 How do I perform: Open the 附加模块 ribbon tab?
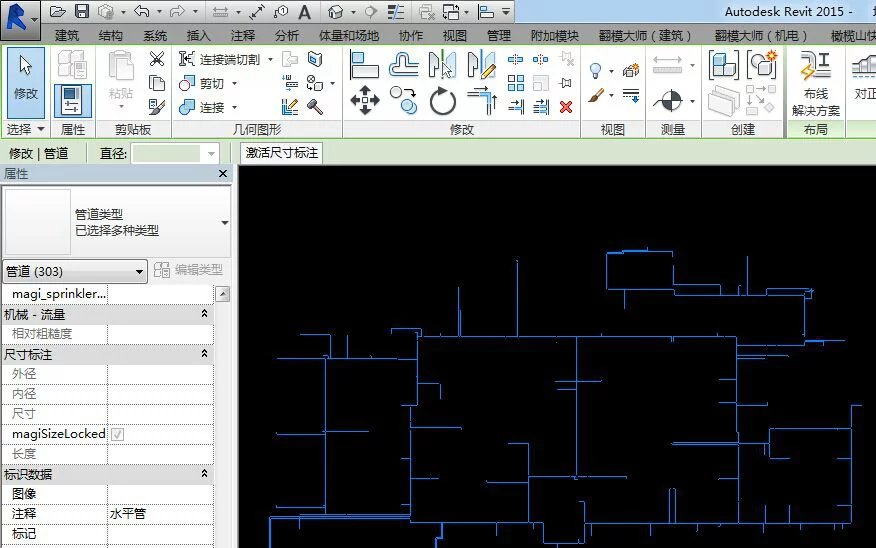pyautogui.click(x=554, y=36)
